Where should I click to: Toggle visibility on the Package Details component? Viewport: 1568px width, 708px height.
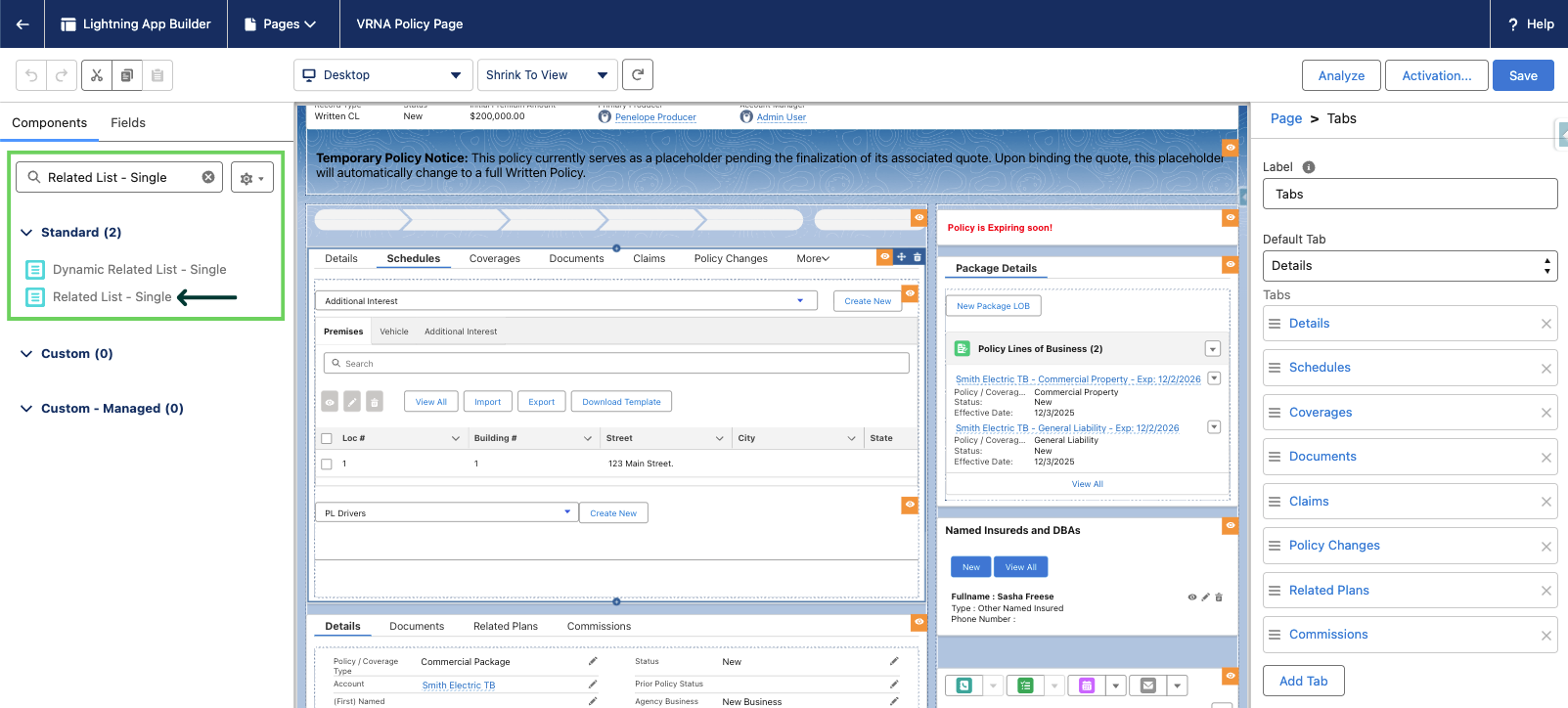point(1231,264)
